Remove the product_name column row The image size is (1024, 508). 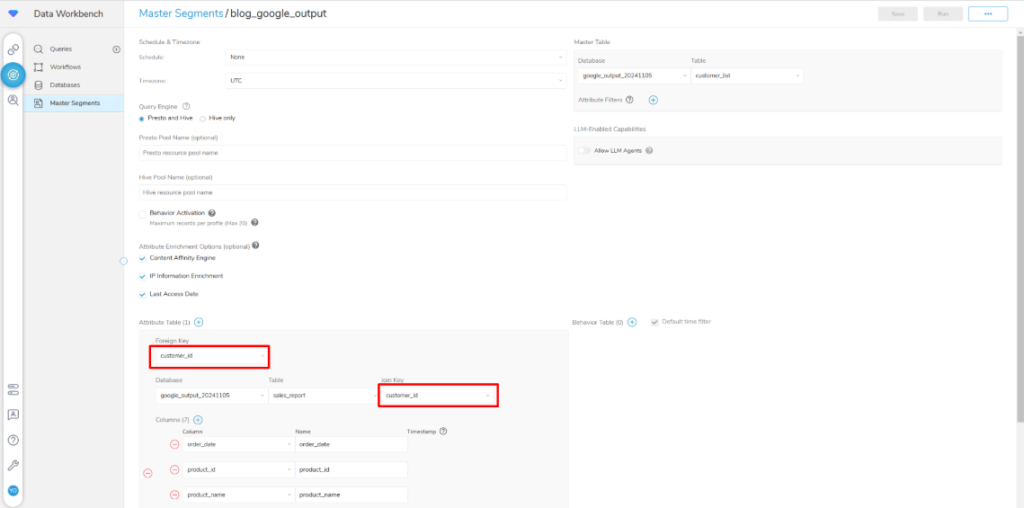tap(174, 494)
